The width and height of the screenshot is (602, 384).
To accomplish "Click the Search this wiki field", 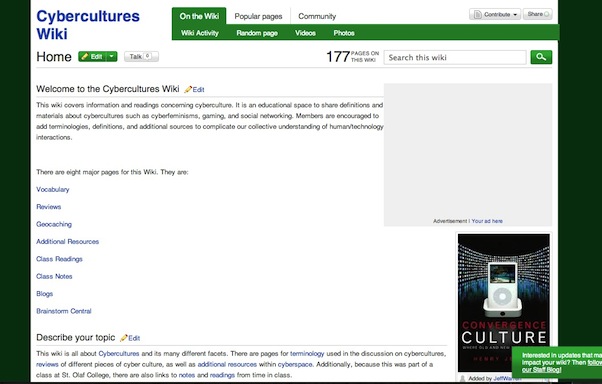I will pyautogui.click(x=455, y=58).
